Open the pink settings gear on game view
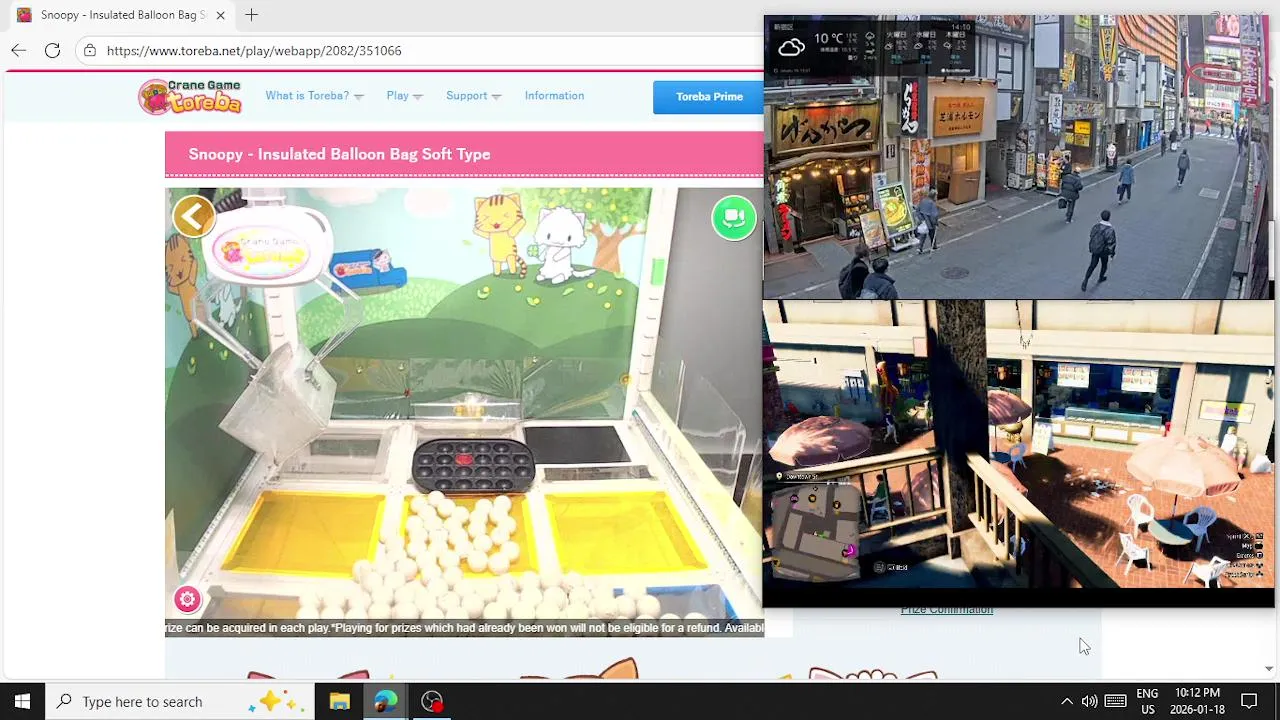 pyautogui.click(x=187, y=599)
